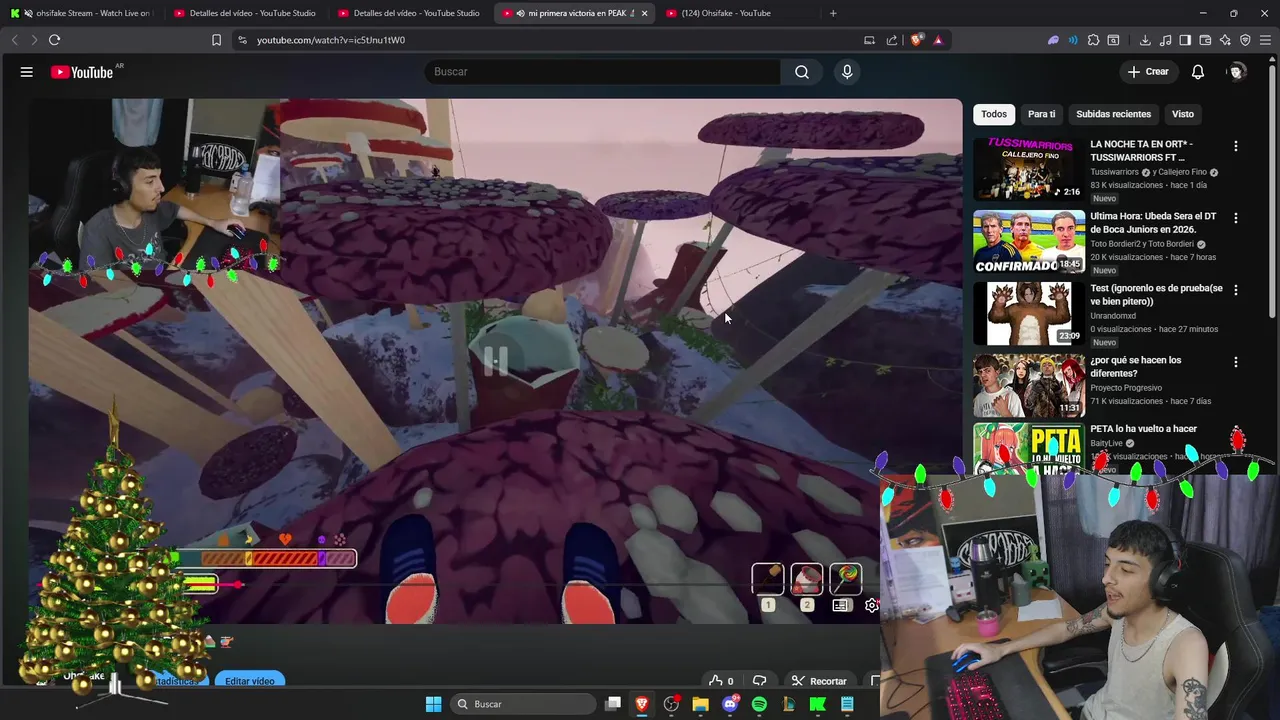Open Leo AI sparkle icon

(1225, 40)
